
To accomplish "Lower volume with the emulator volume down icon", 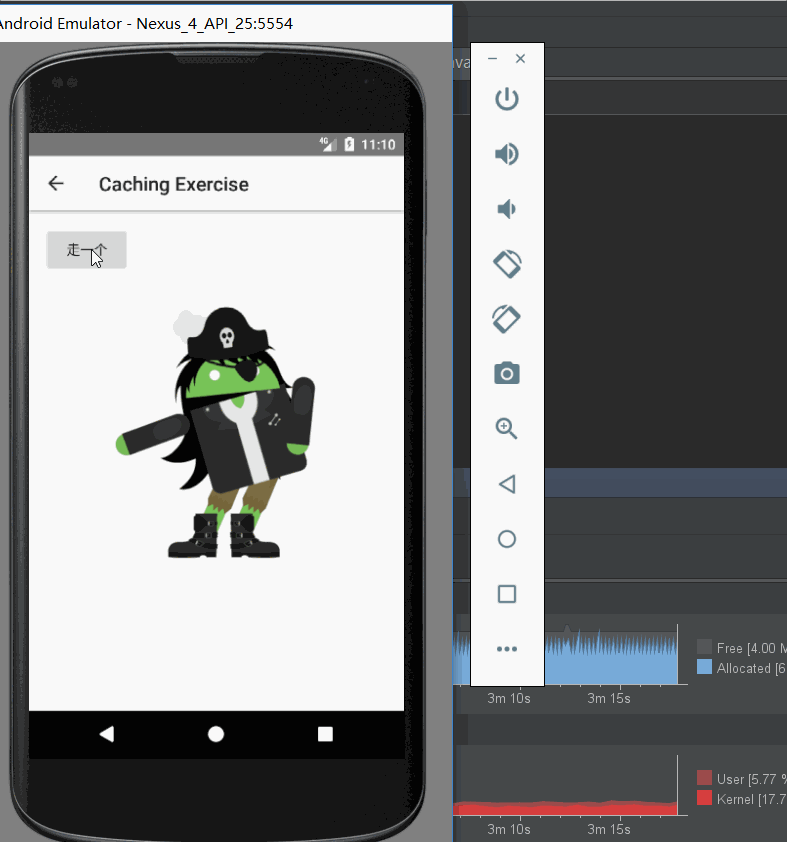I will (507, 209).
